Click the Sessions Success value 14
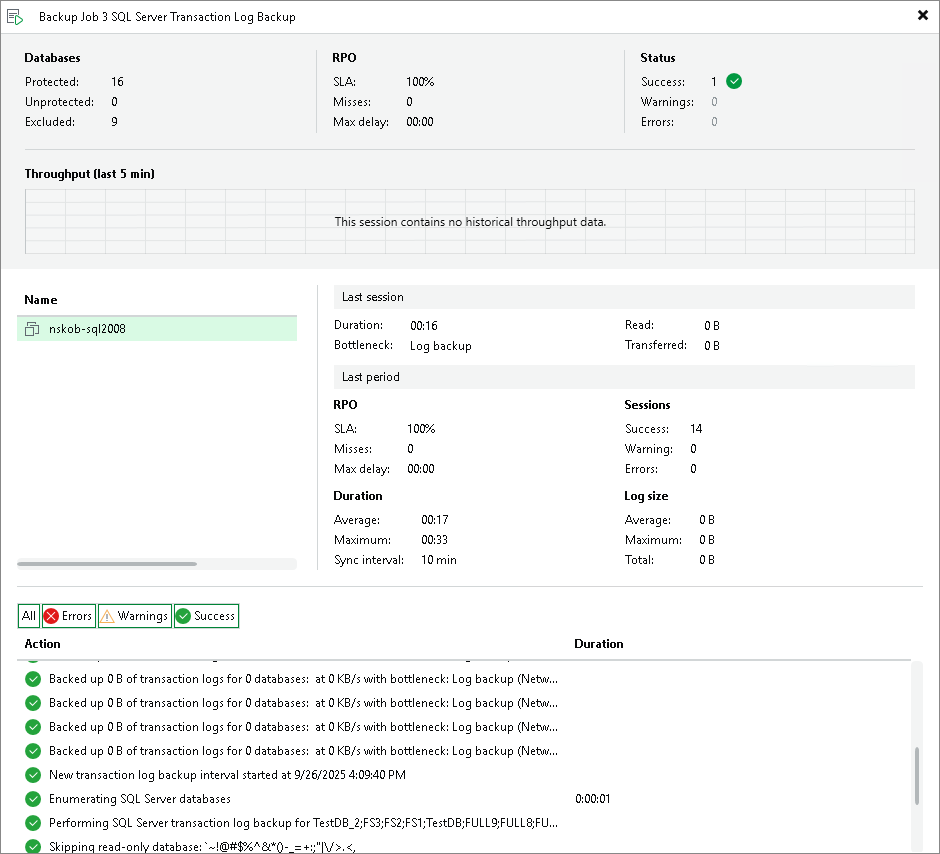 pos(696,428)
